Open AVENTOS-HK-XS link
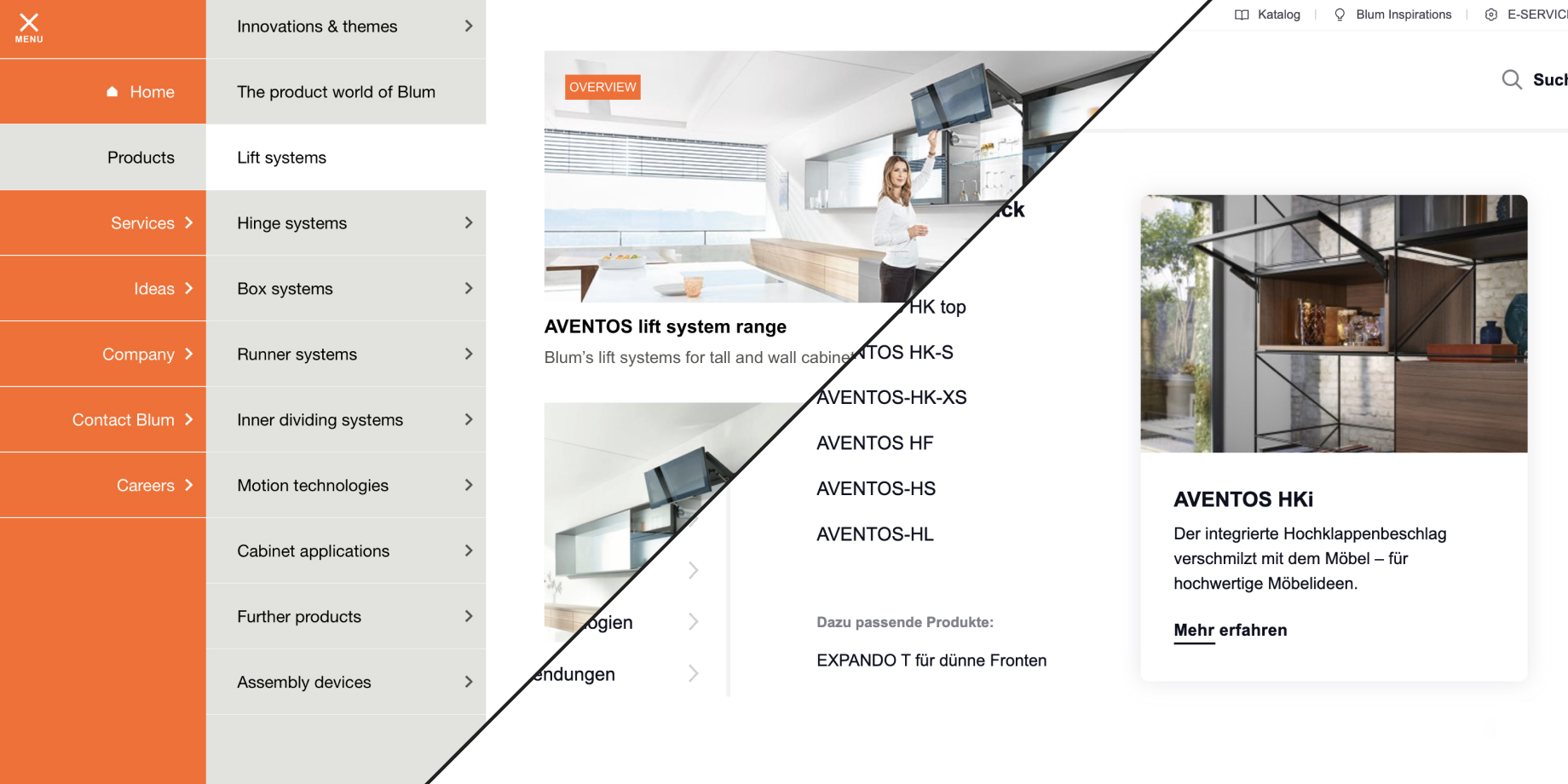The height and width of the screenshot is (784, 1568). 891,397
